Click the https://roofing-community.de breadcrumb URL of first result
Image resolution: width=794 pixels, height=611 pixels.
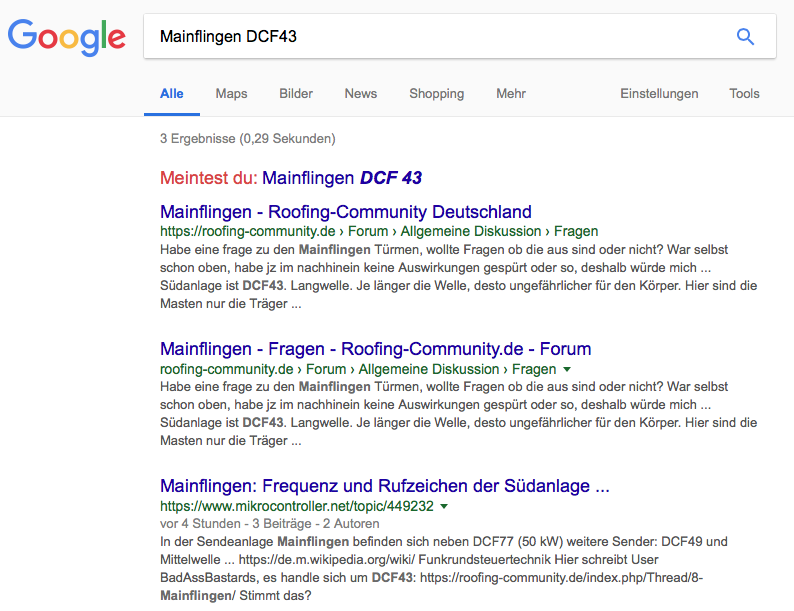click(379, 231)
